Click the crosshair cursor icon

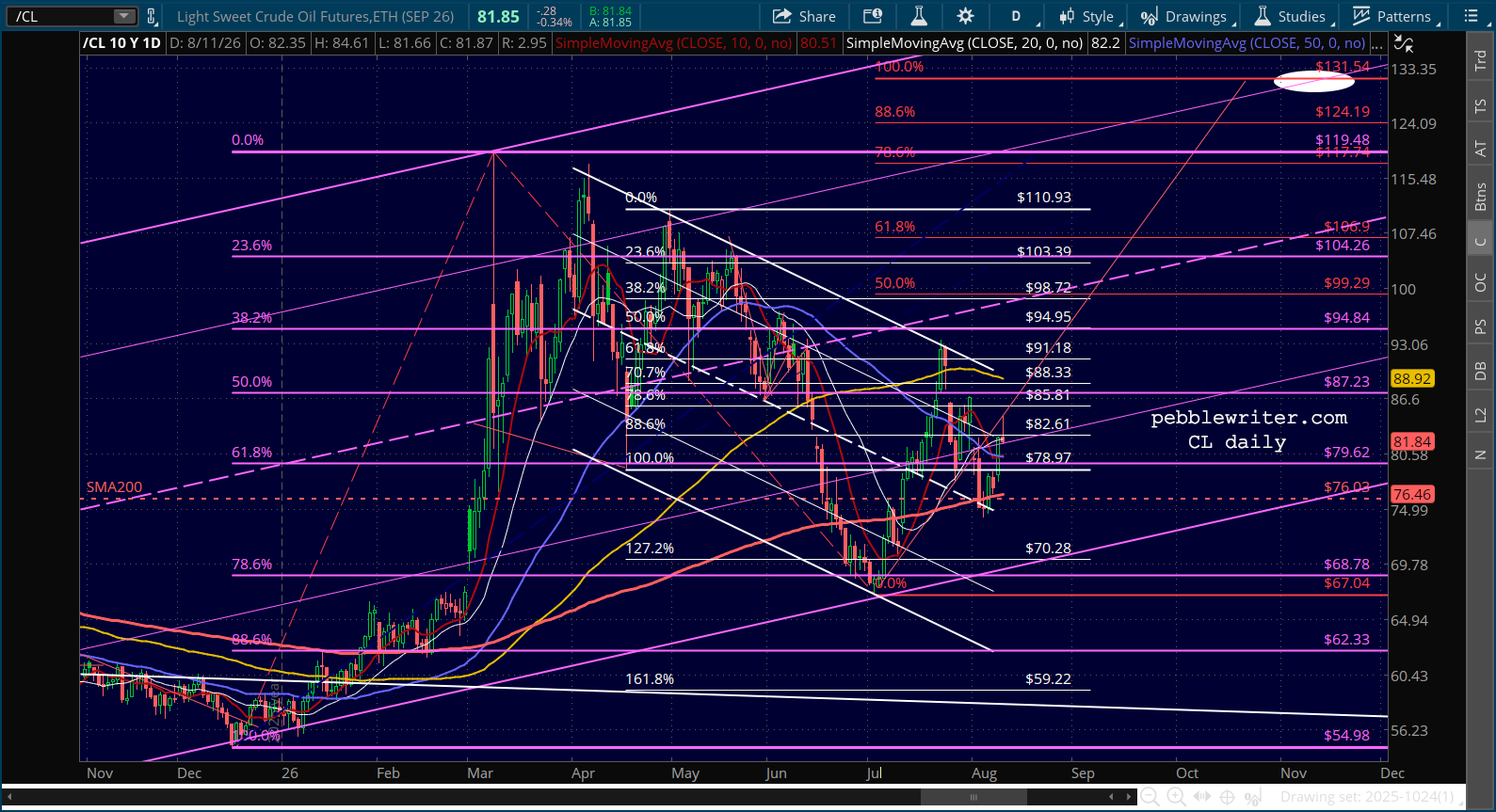point(1227,797)
